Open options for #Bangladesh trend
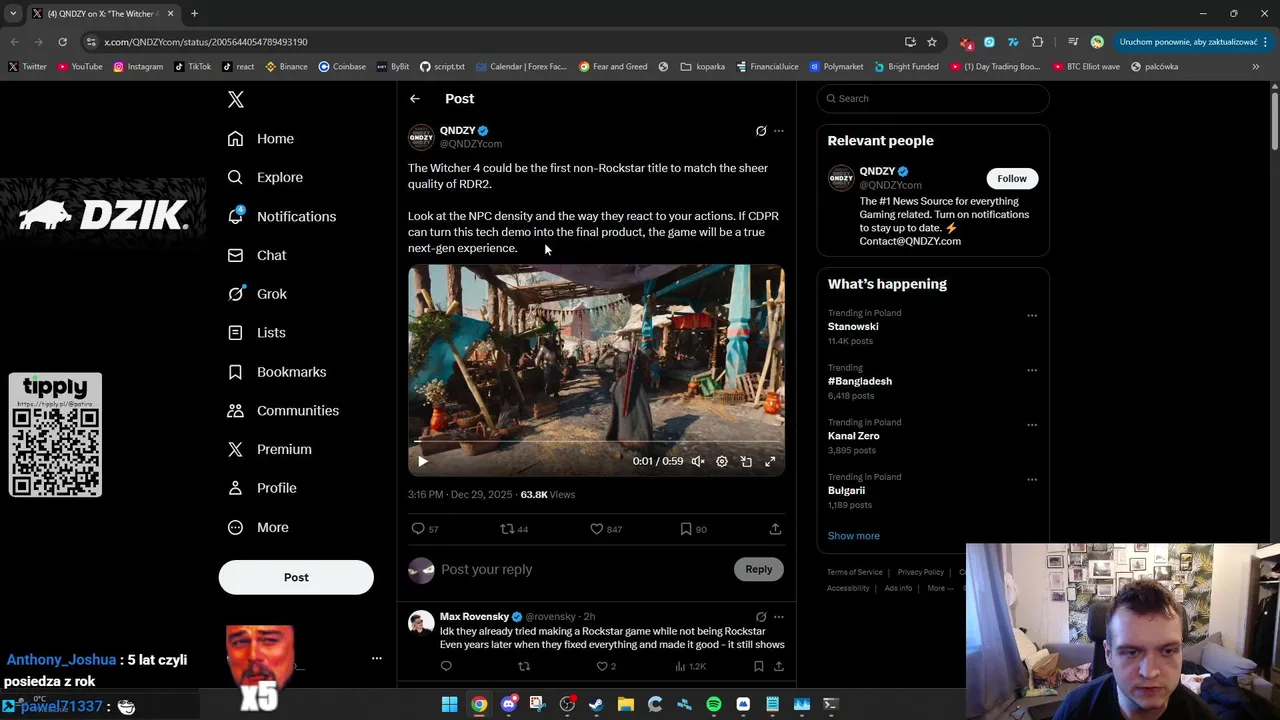Viewport: 1280px width, 720px height. point(1032,370)
